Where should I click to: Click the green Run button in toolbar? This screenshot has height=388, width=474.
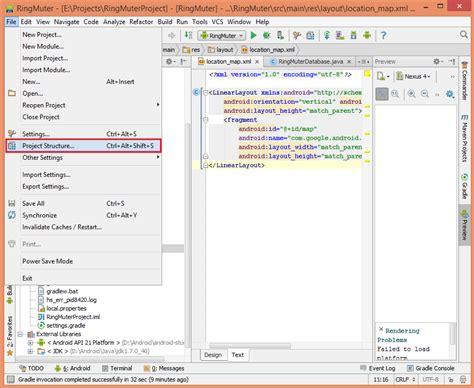point(253,35)
